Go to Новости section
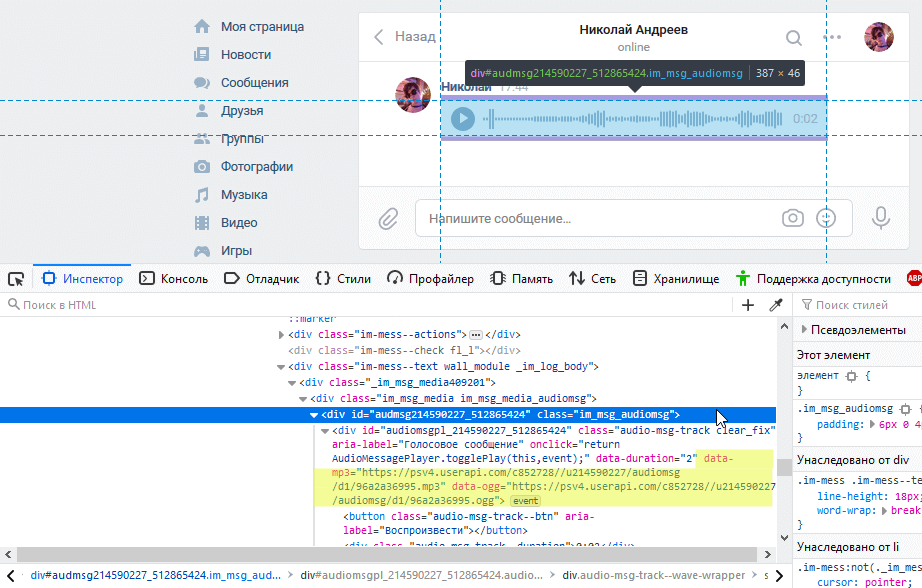This screenshot has height=588, width=922. tap(233, 55)
